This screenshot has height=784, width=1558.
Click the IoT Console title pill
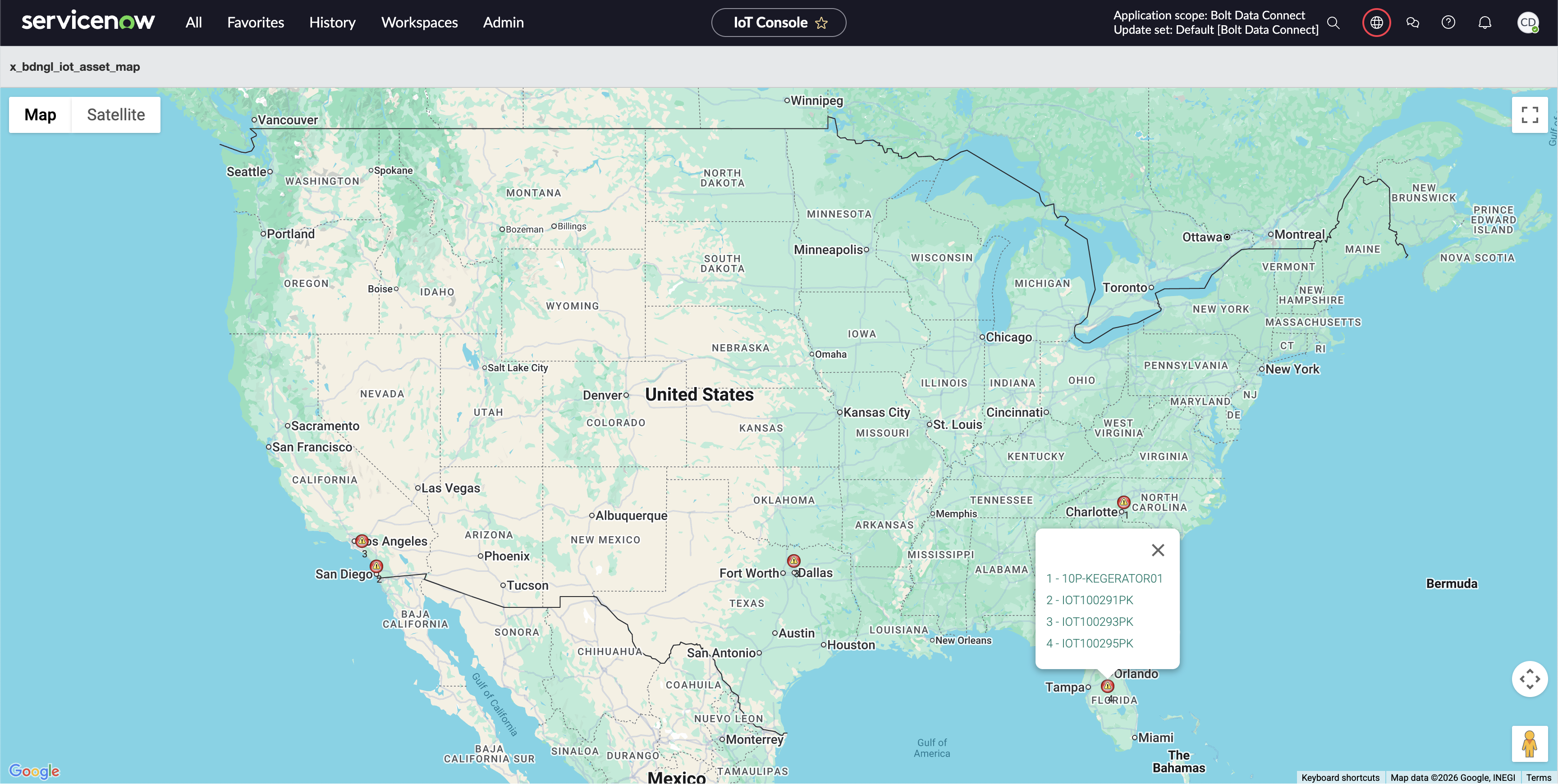click(779, 23)
